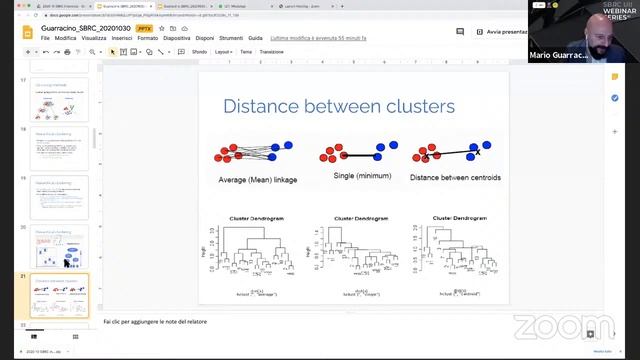This screenshot has width=640, height=360.
Task: Add an add-on with side plus icon
Action: [x=615, y=131]
